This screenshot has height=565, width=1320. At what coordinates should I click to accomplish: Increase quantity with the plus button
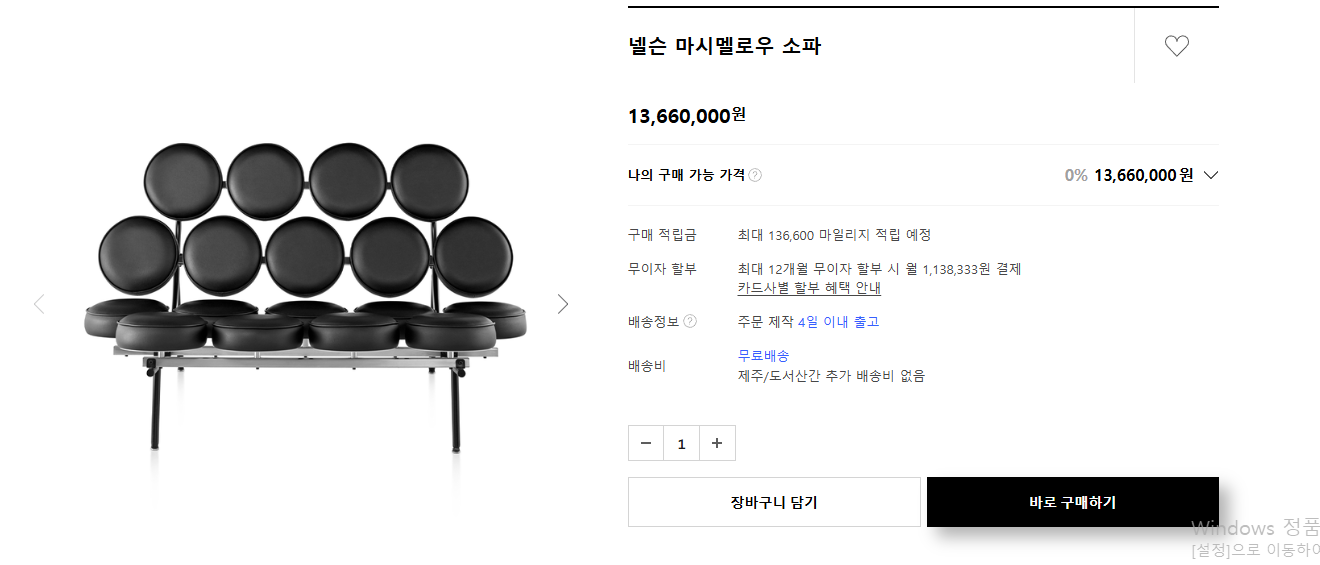[x=717, y=443]
